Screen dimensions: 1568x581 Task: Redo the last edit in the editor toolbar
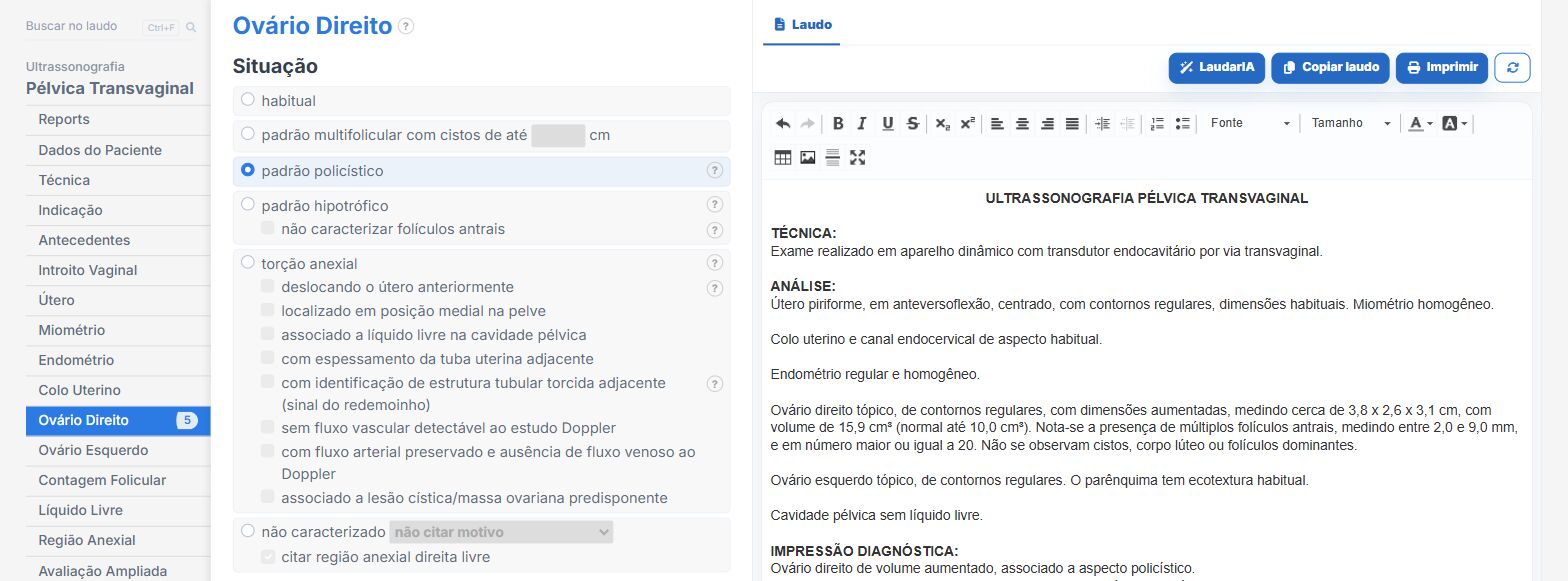tap(807, 123)
